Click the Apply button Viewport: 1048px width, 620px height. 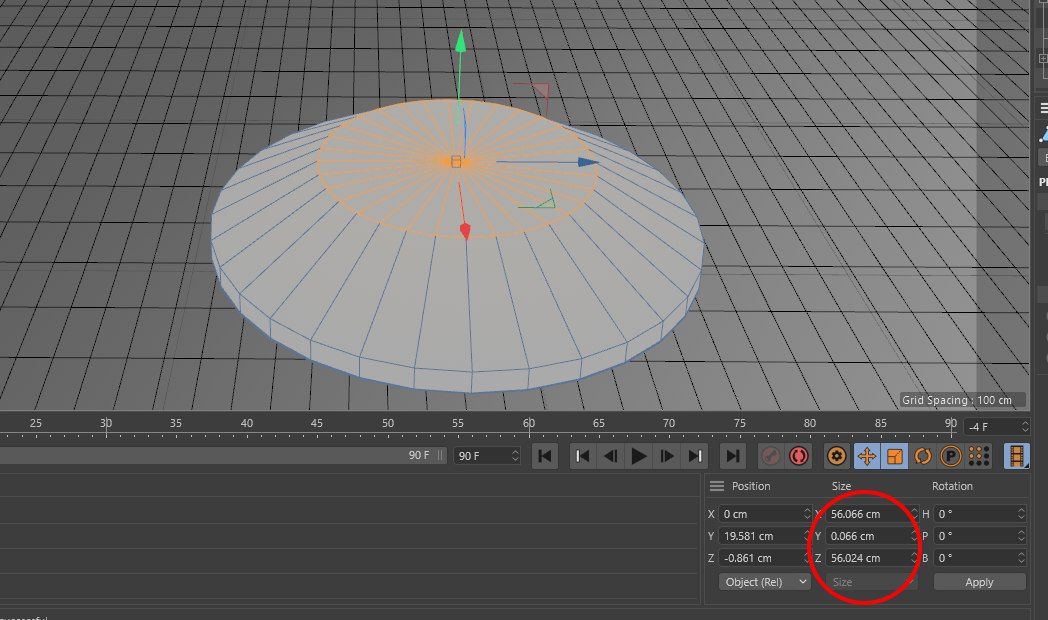(x=979, y=582)
